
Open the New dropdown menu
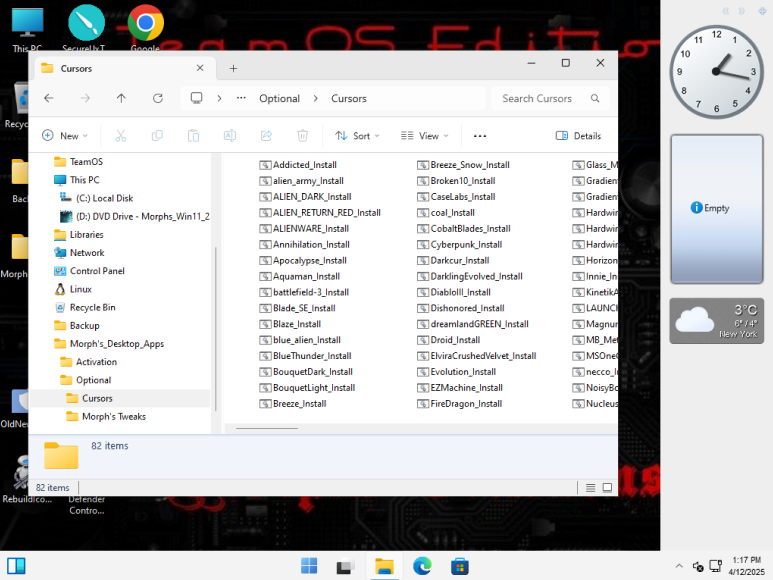(65, 136)
